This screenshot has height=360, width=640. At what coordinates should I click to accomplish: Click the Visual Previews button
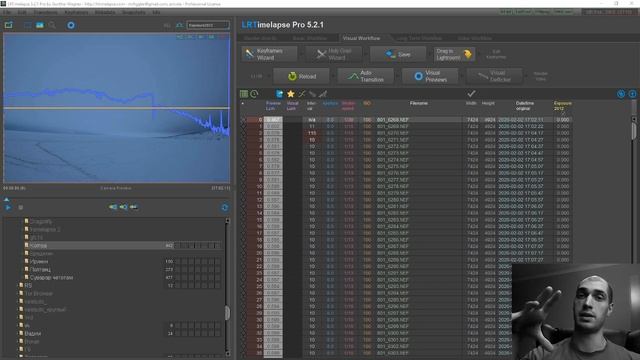tap(430, 76)
